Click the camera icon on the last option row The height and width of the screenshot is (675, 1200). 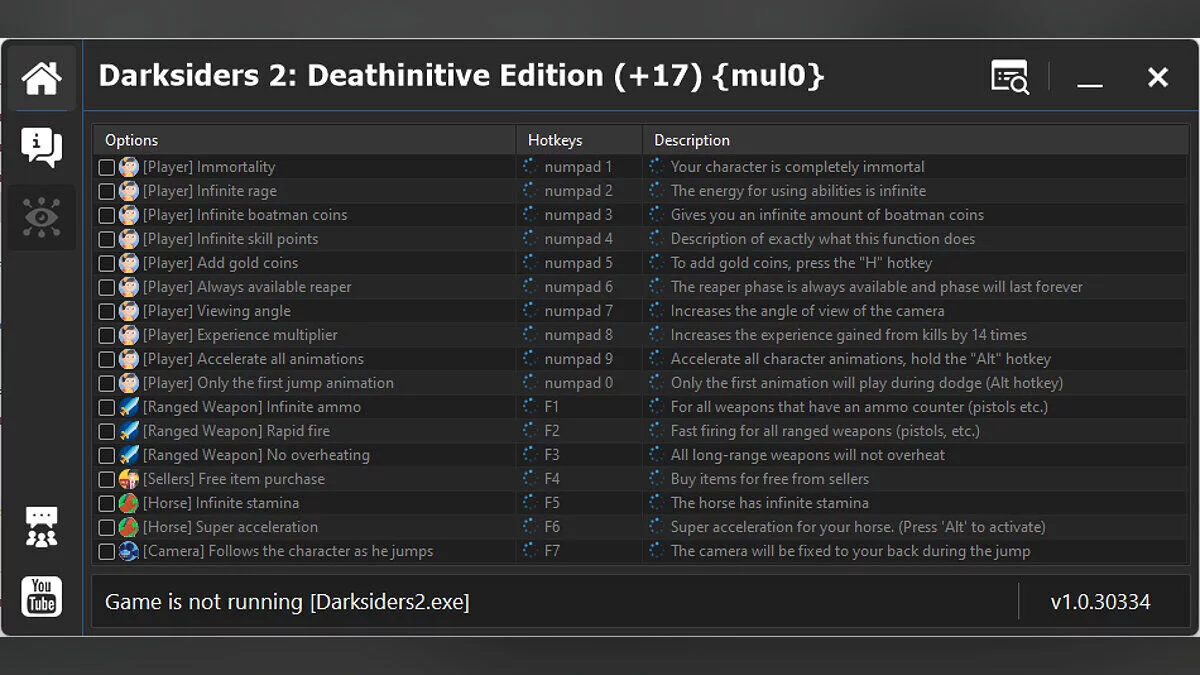128,550
